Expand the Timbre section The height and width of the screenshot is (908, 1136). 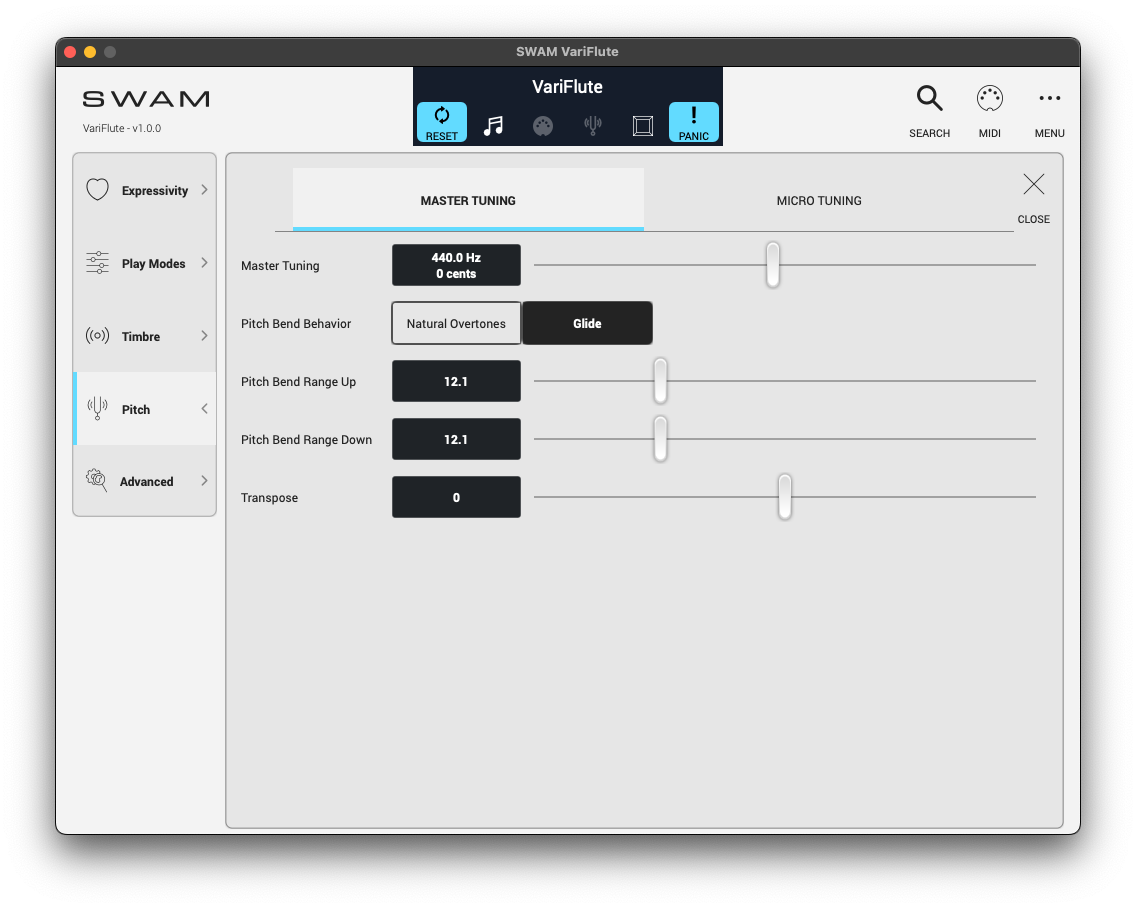click(145, 336)
